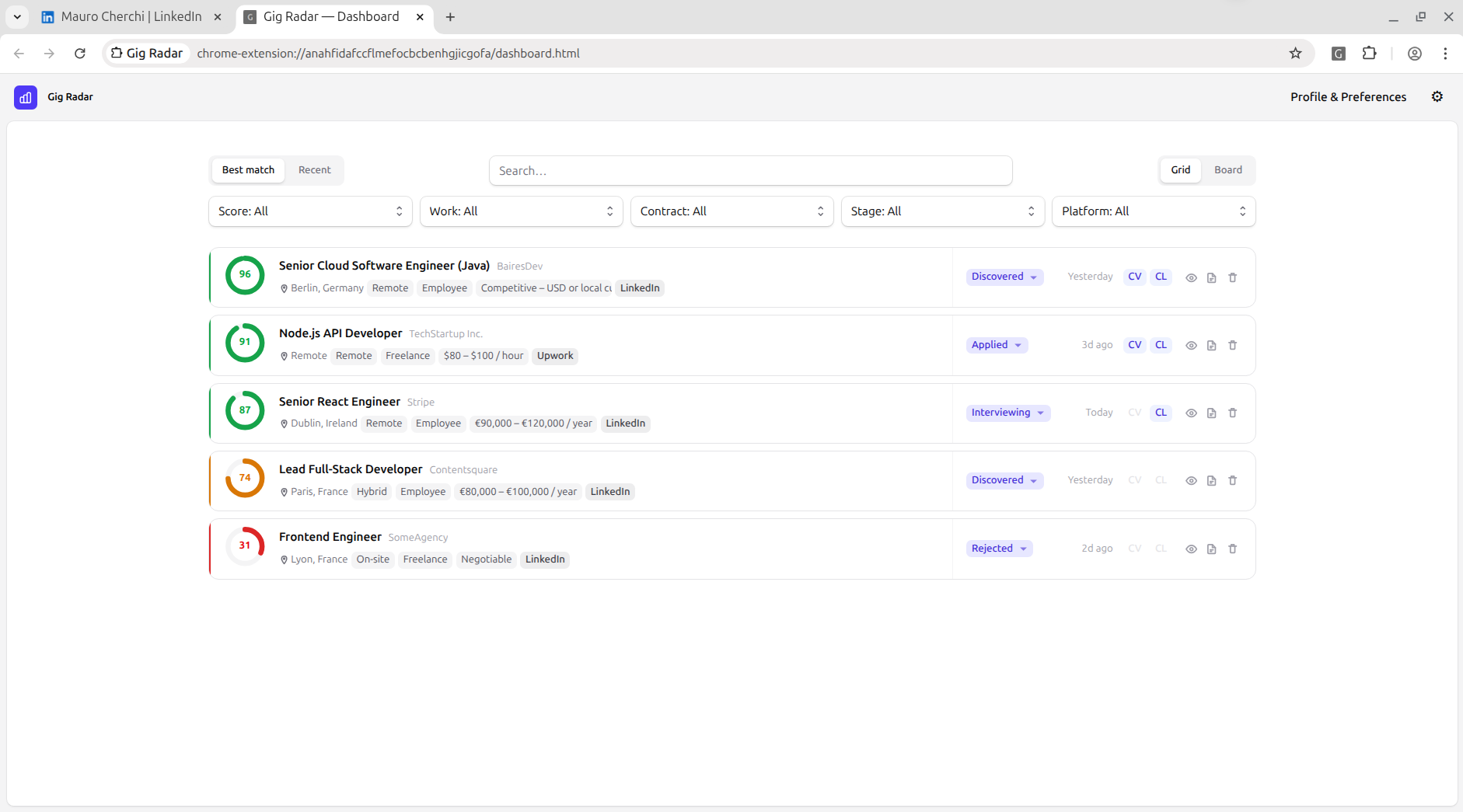View the Lead Full-Stack Developer job via eye icon
The width and height of the screenshot is (1463, 812).
click(1191, 481)
